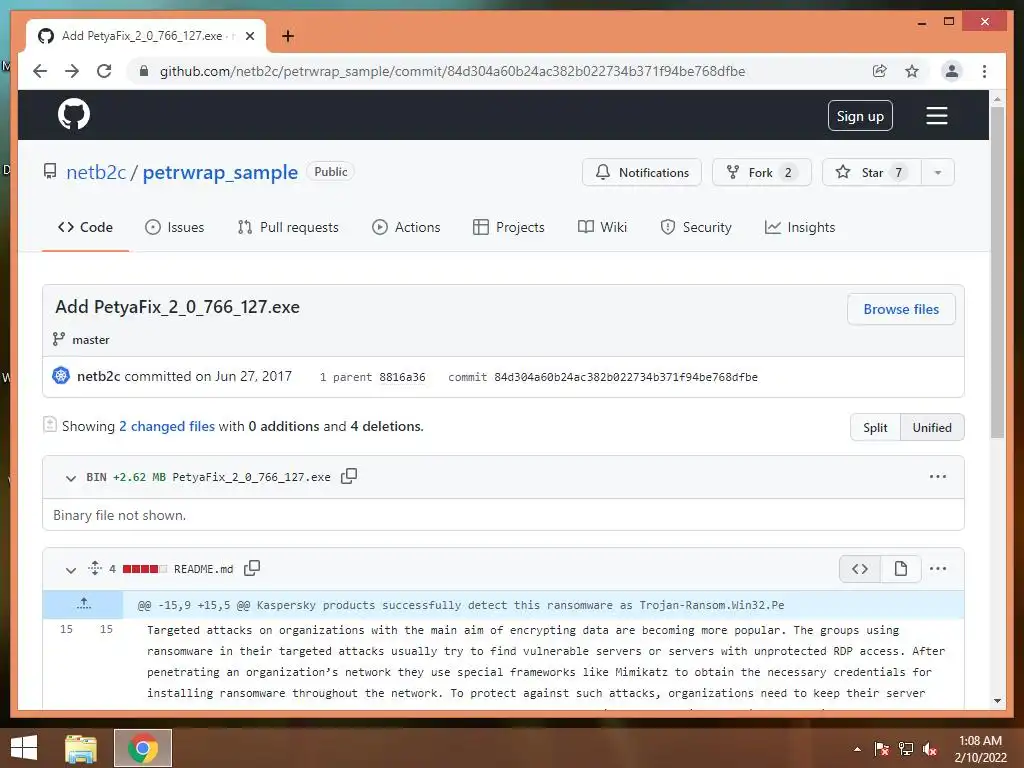Open the Projects tab
This screenshot has width=1024, height=768.
[509, 227]
